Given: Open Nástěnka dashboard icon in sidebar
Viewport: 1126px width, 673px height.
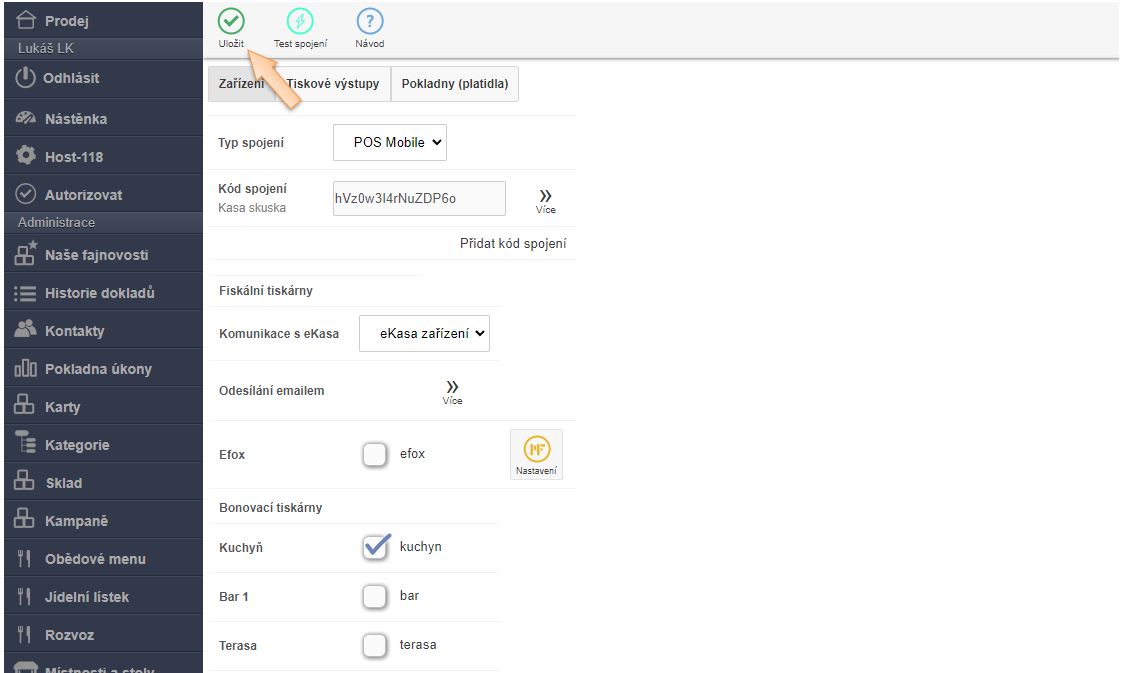Looking at the screenshot, I should (26, 119).
